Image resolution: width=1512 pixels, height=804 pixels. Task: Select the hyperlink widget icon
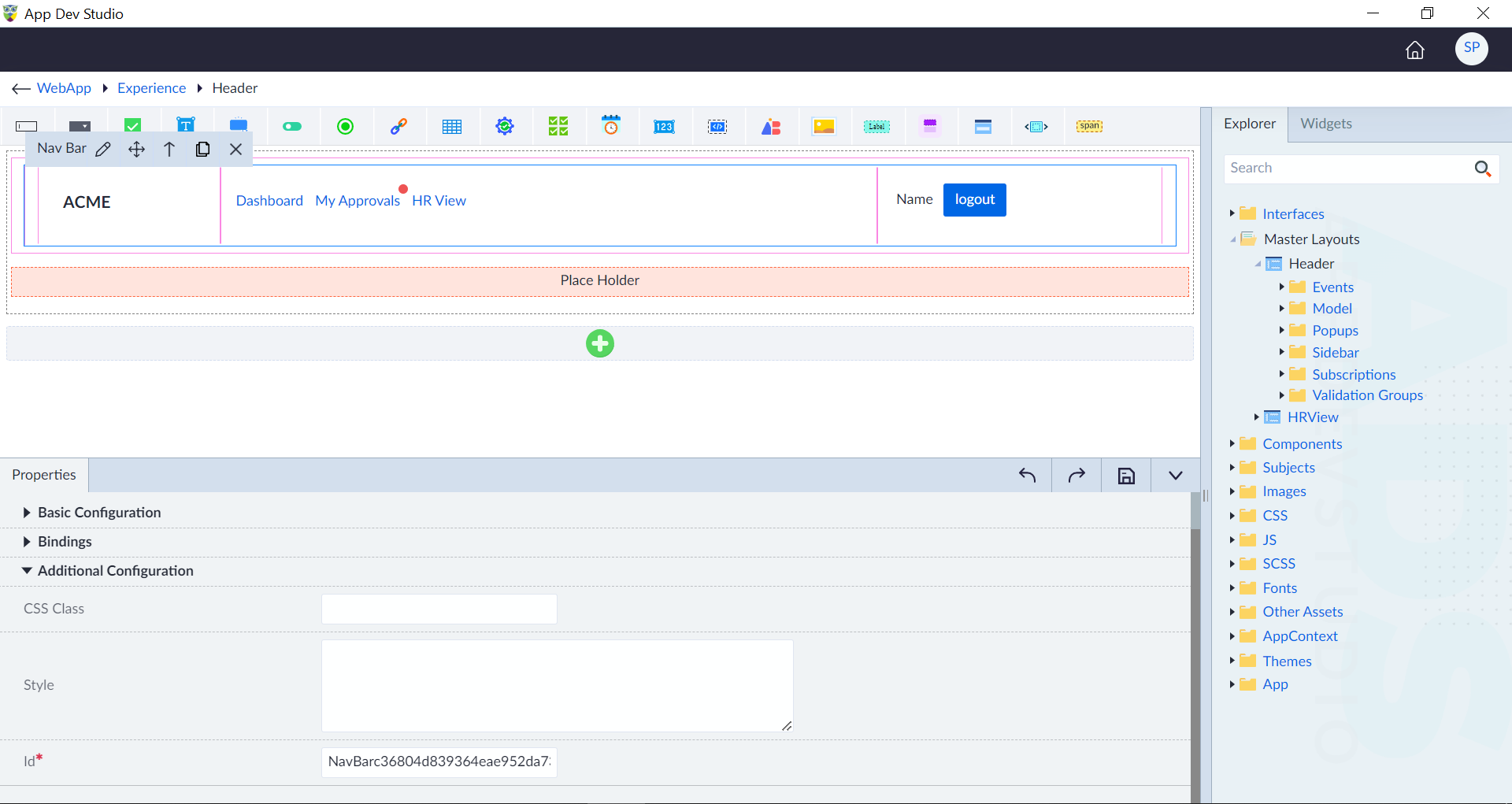[x=398, y=126]
